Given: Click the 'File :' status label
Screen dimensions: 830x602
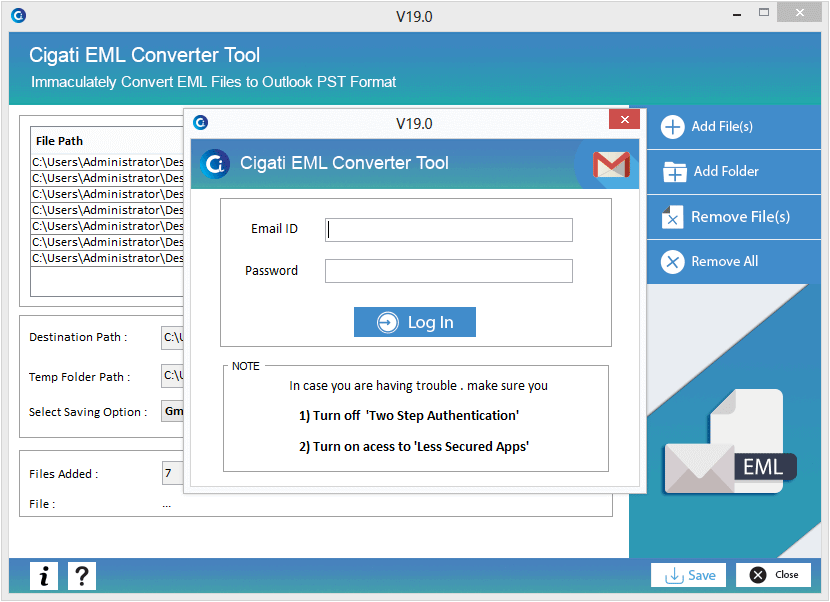Looking at the screenshot, I should 42,504.
